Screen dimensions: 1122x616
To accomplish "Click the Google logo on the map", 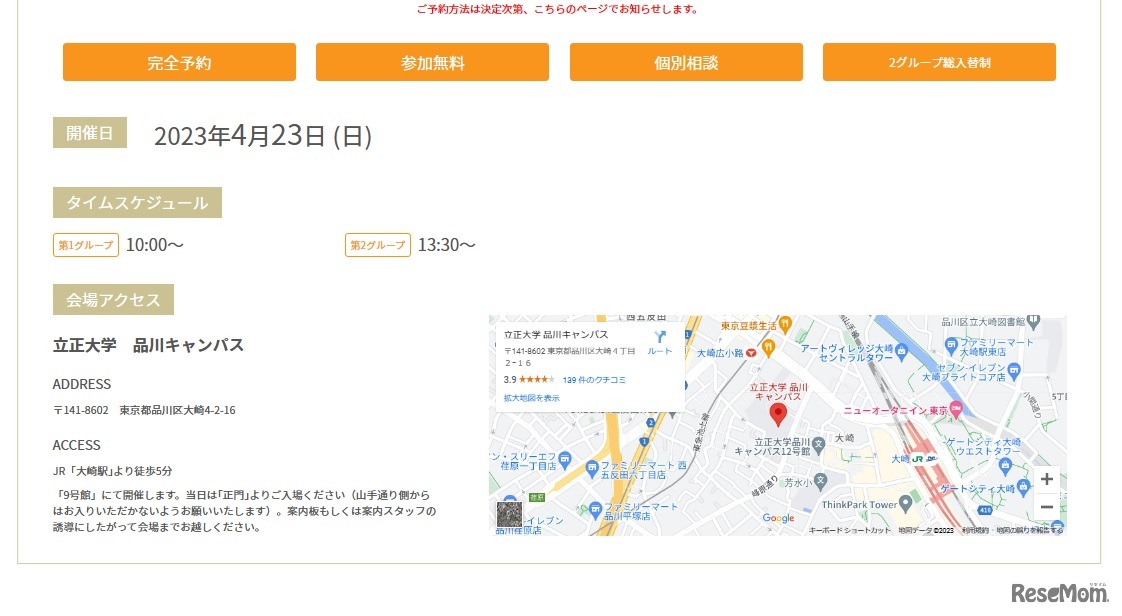I will [779, 518].
